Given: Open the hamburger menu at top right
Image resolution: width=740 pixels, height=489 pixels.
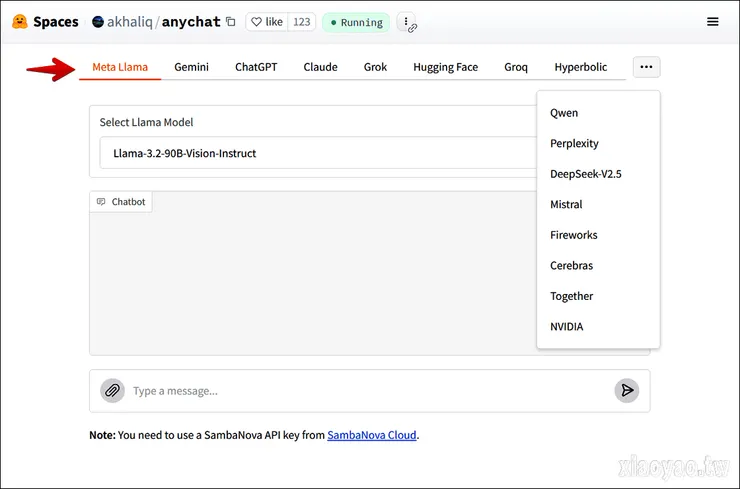Looking at the screenshot, I should tap(712, 22).
